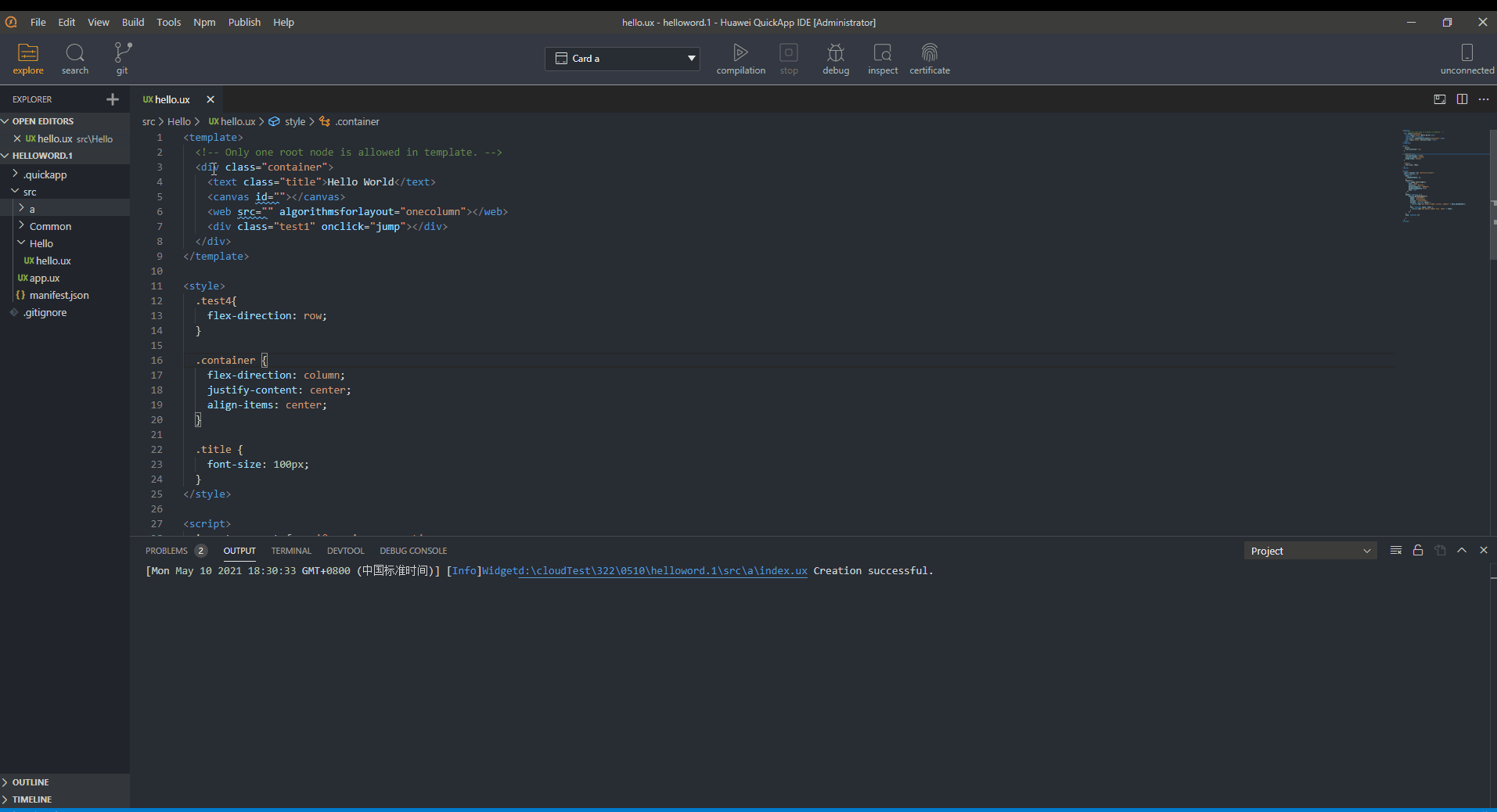
Task: Open the File menu
Action: 38,22
